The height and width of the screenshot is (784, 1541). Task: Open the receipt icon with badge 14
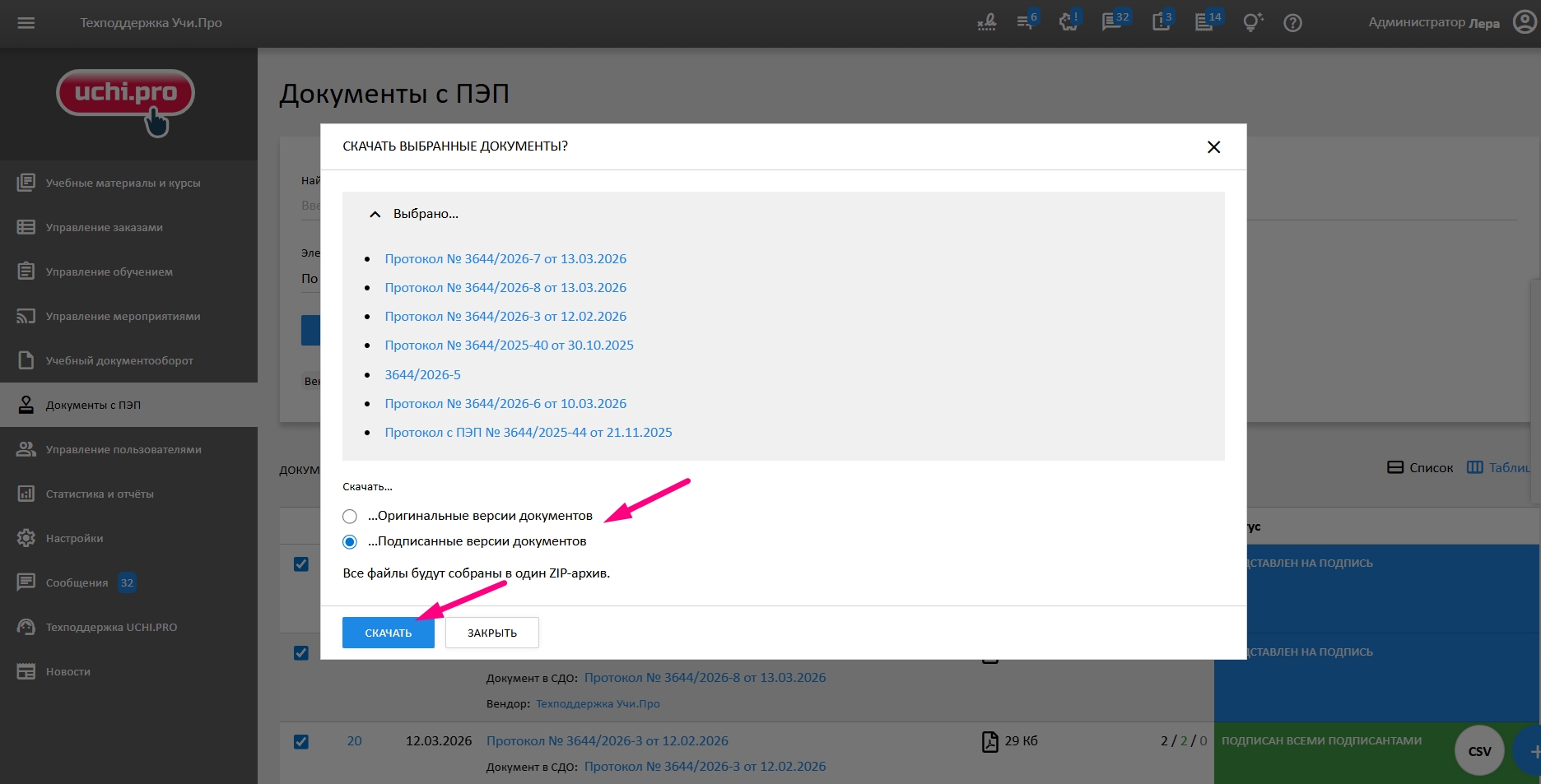(x=1205, y=23)
